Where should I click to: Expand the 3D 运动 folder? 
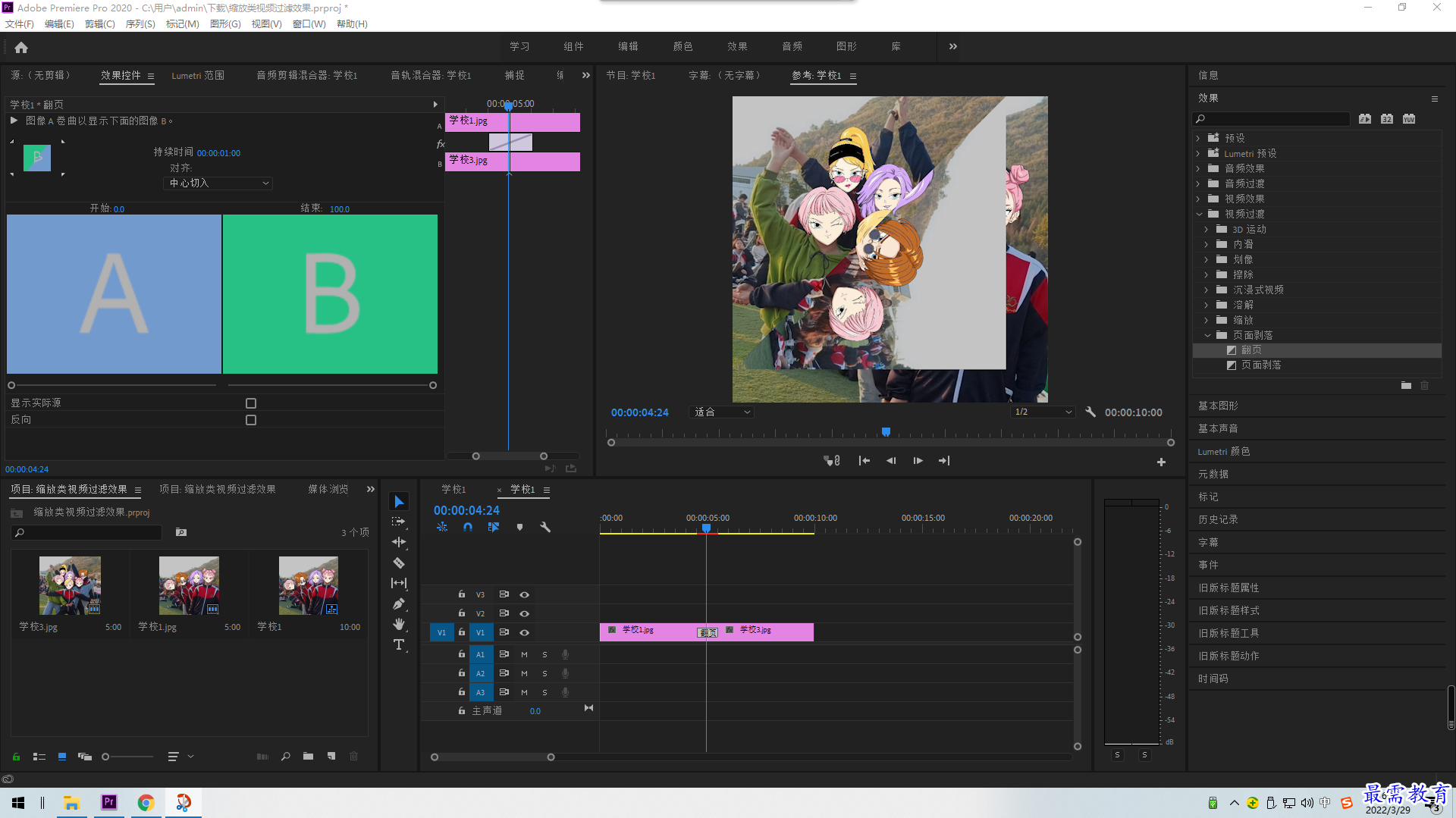[1207, 229]
